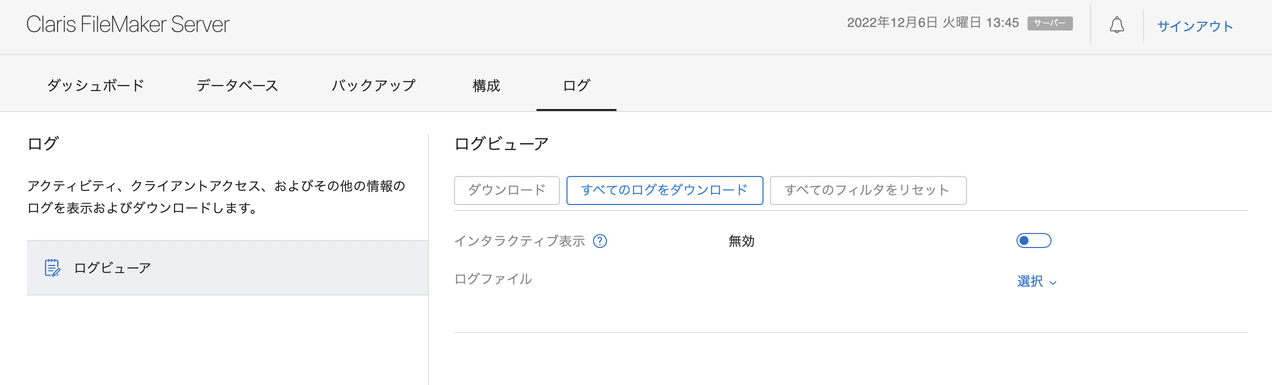The width and height of the screenshot is (1272, 385).
Task: Click the log viewer notepad icon
Action: [53, 268]
